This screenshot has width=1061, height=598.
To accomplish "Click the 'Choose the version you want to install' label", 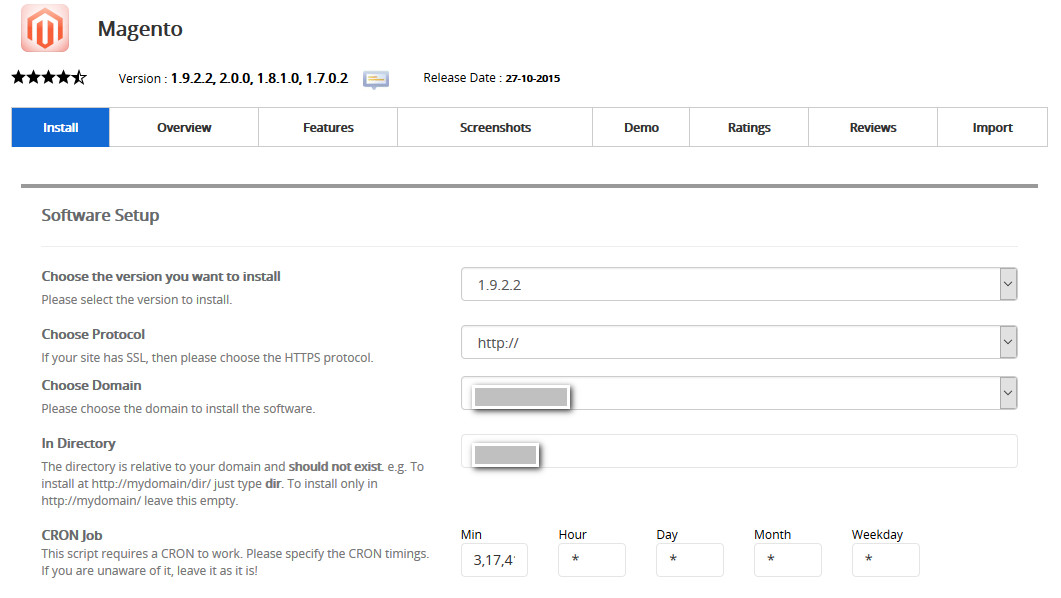I will tap(161, 276).
